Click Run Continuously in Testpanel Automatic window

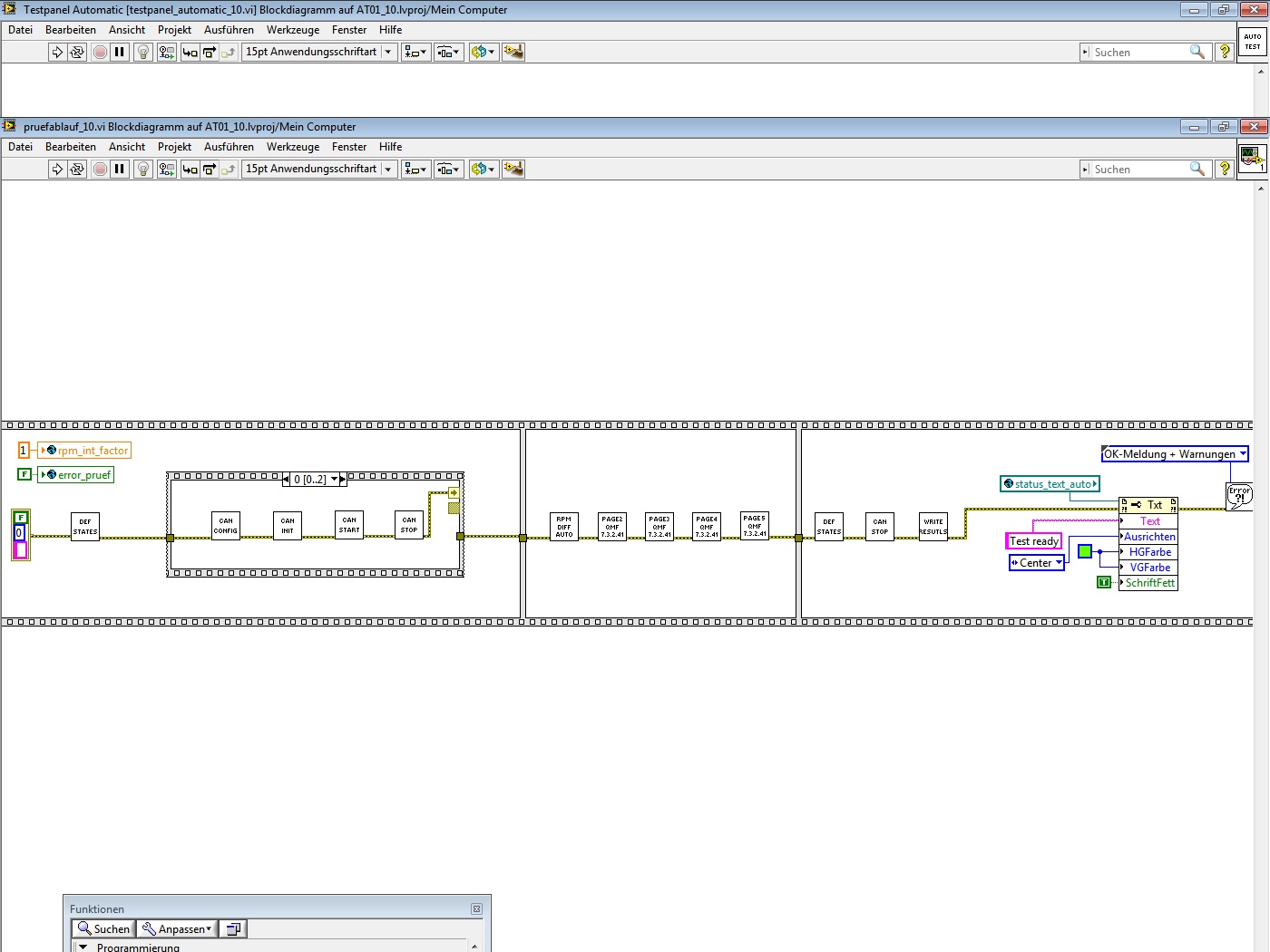tap(77, 52)
